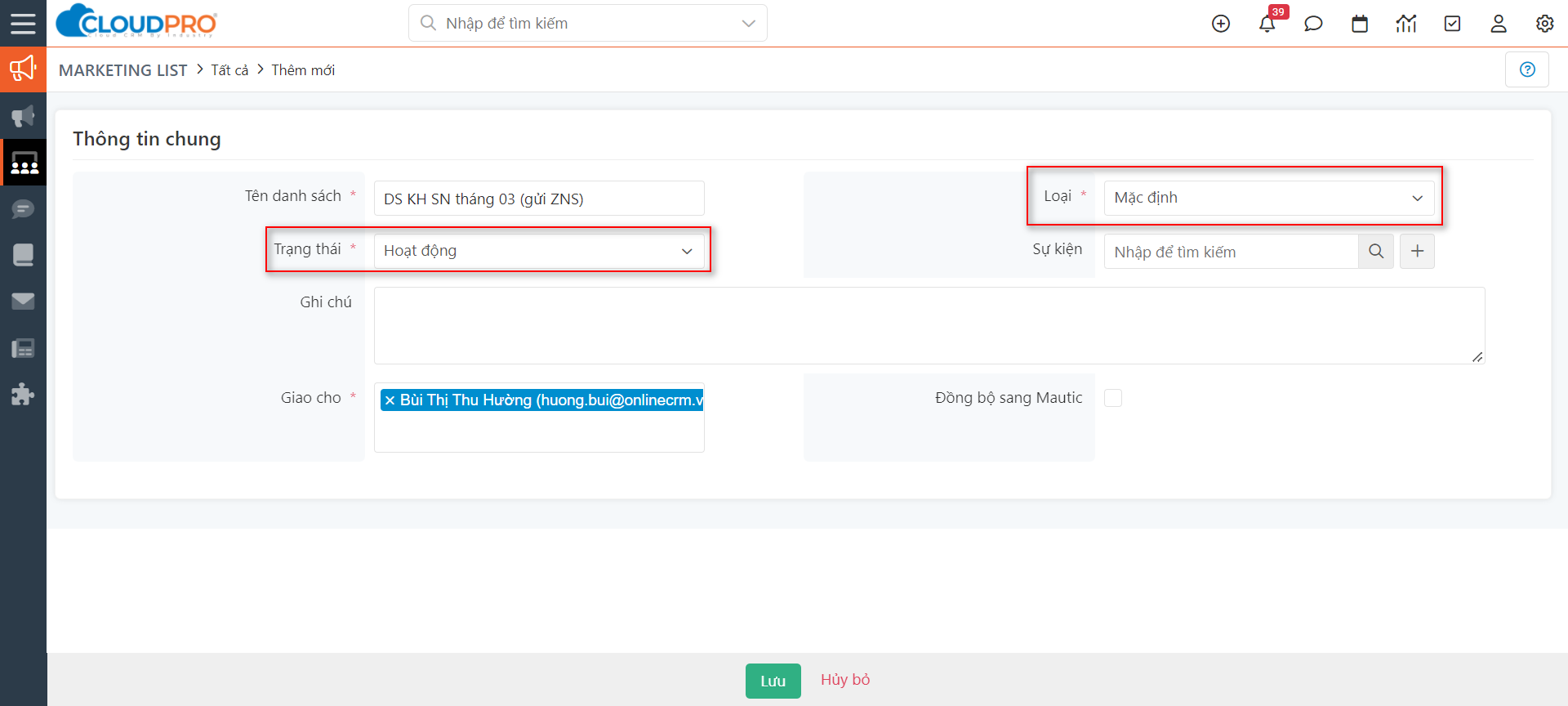Select the orange Marketing megaphone module icon
This screenshot has height=706, width=1568.
(23, 69)
